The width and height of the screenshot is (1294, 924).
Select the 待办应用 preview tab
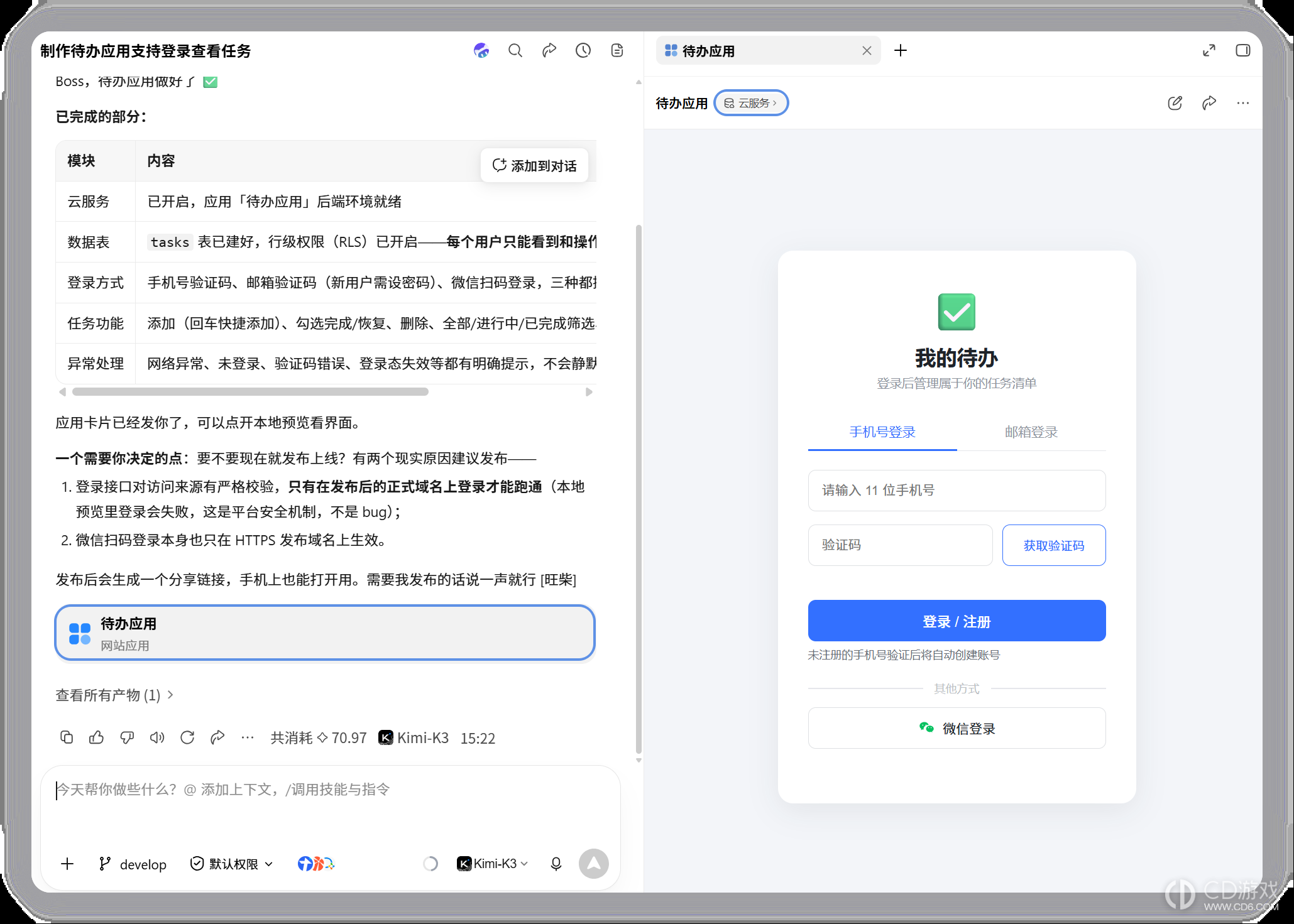coord(768,51)
